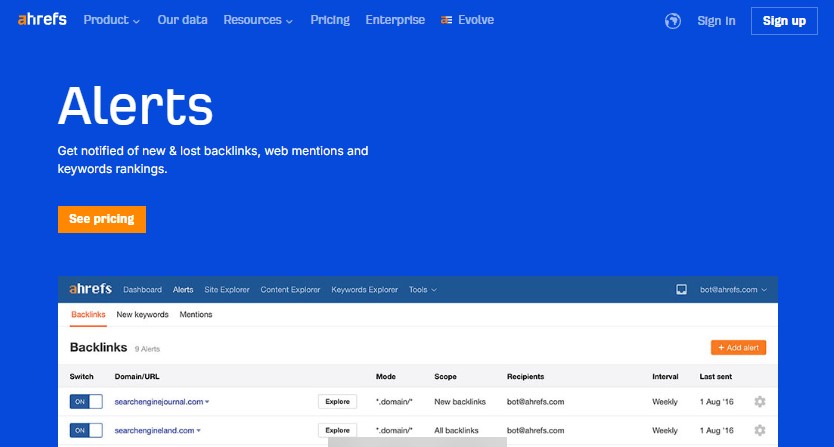Toggle the ON switch for searchengineland.com
The height and width of the screenshot is (447, 834).
pyautogui.click(x=86, y=430)
